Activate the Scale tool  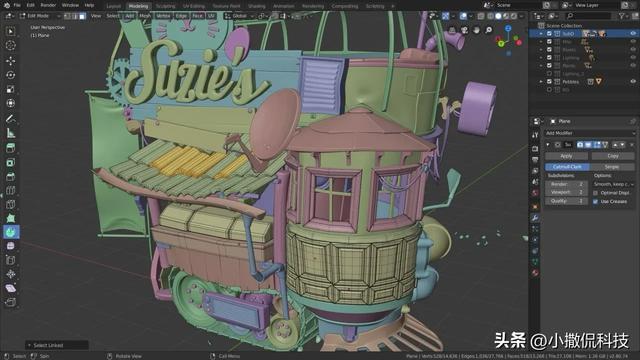pyautogui.click(x=11, y=89)
